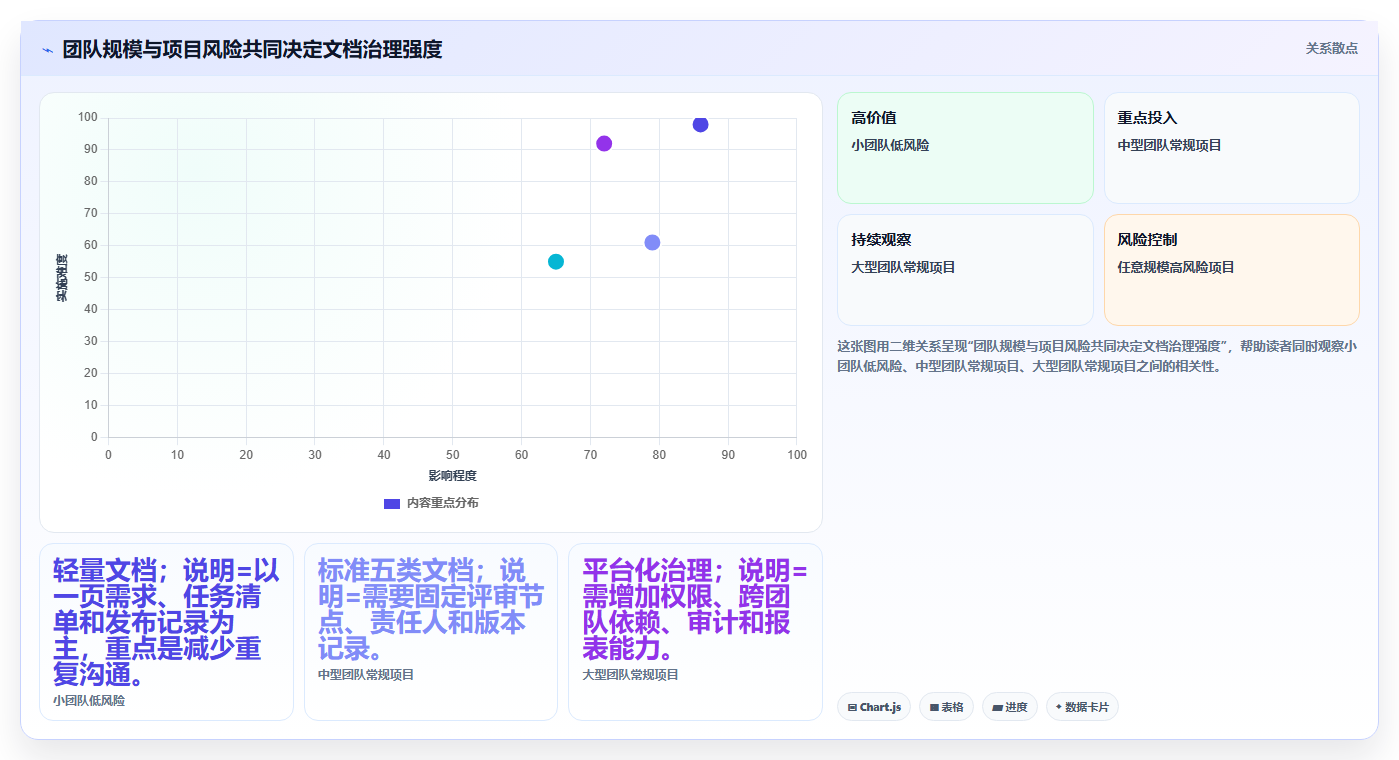Select the 轻量文档 summary card
Viewport: 1399px width, 760px height.
coord(166,632)
